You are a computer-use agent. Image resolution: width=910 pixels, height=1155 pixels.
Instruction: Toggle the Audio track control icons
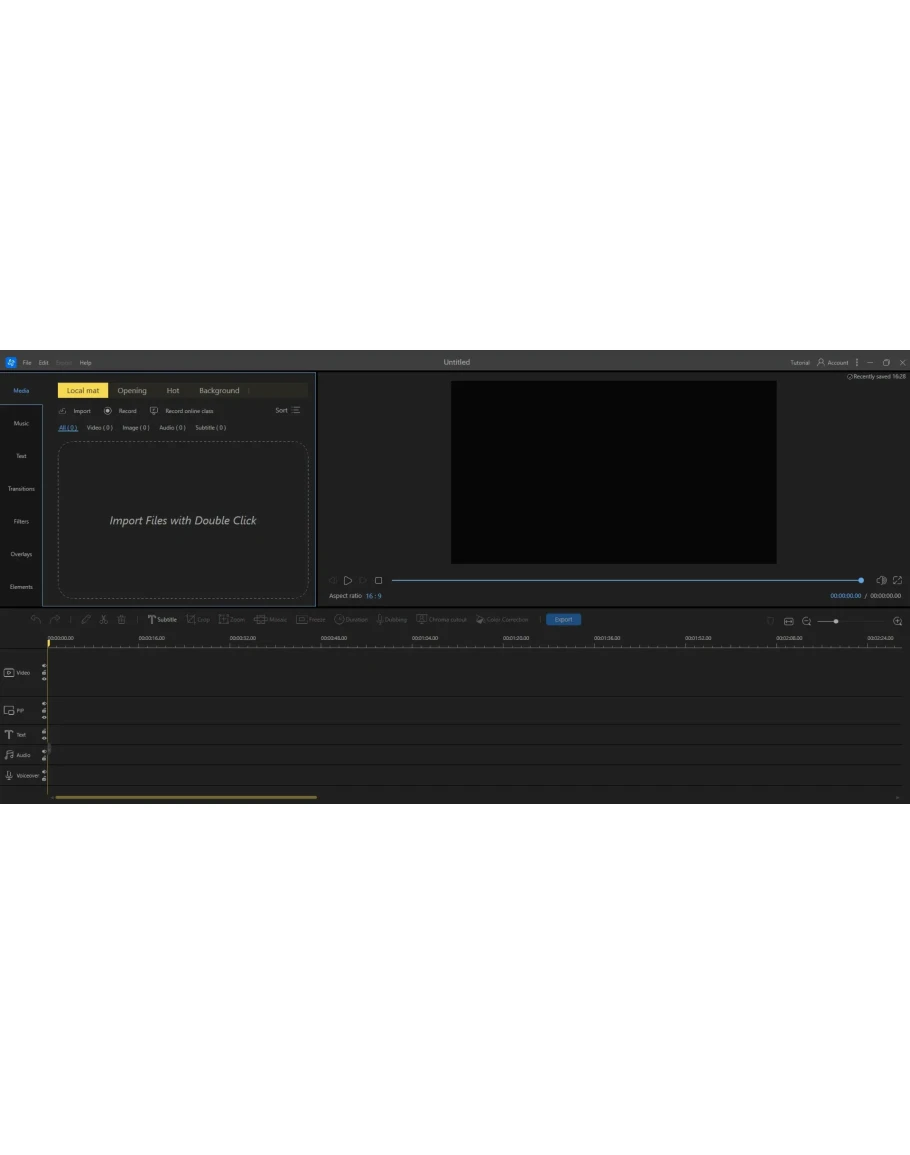click(44, 755)
